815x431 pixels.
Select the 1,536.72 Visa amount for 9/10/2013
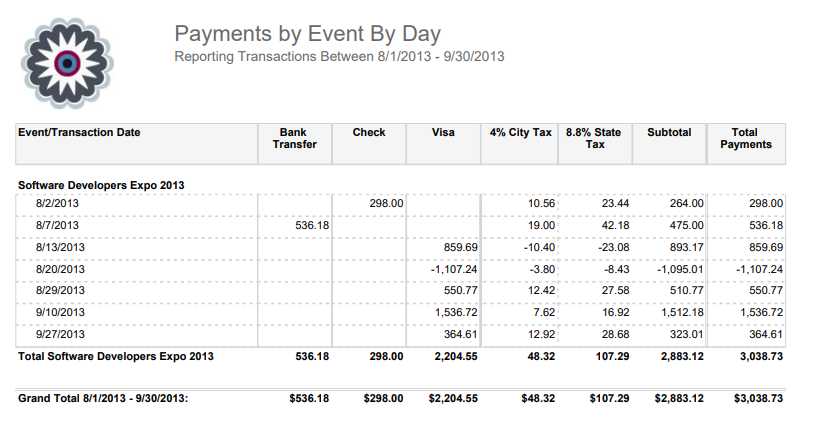[455, 312]
